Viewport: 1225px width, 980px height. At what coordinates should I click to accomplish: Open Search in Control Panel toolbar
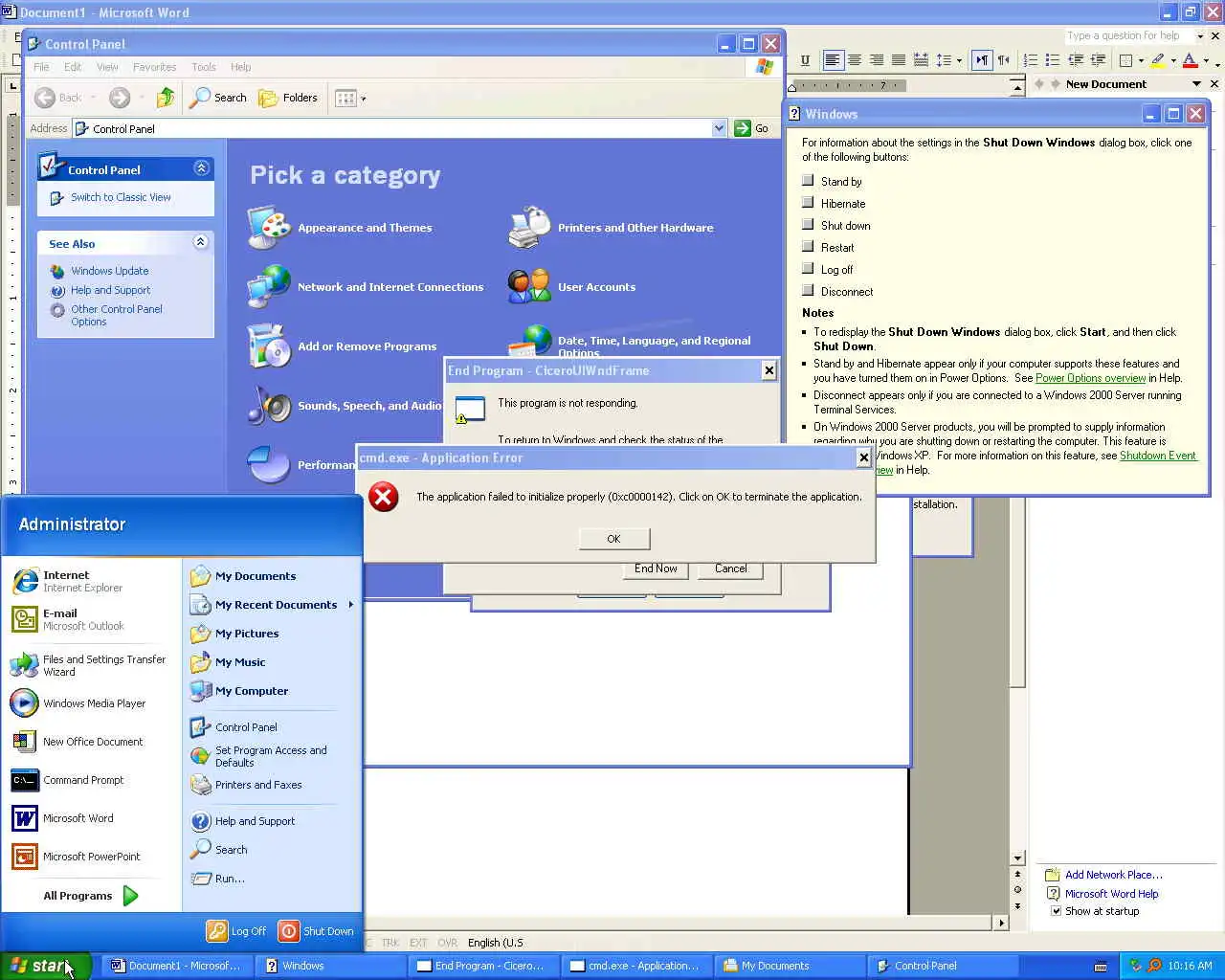(x=218, y=98)
